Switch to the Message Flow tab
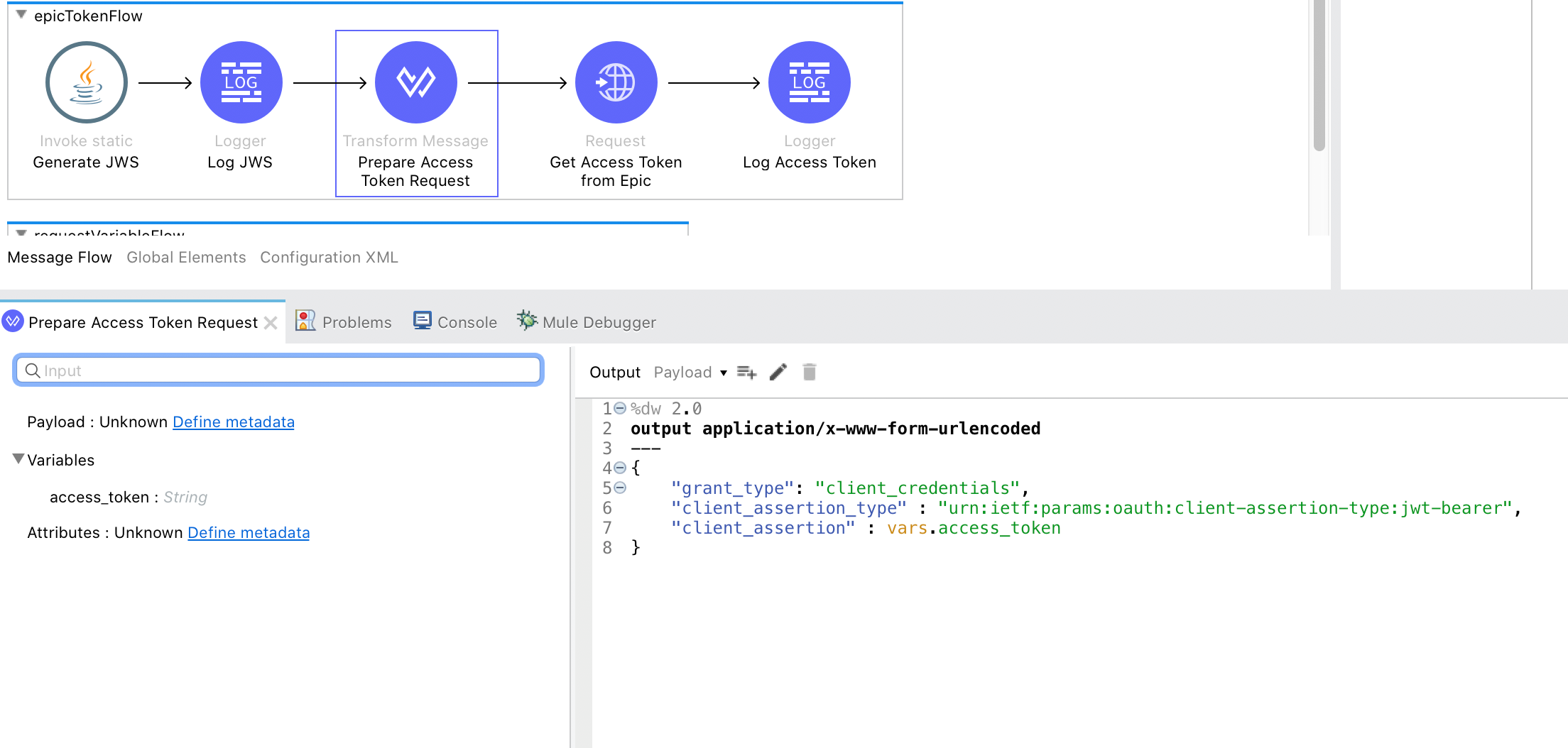 tap(60, 257)
